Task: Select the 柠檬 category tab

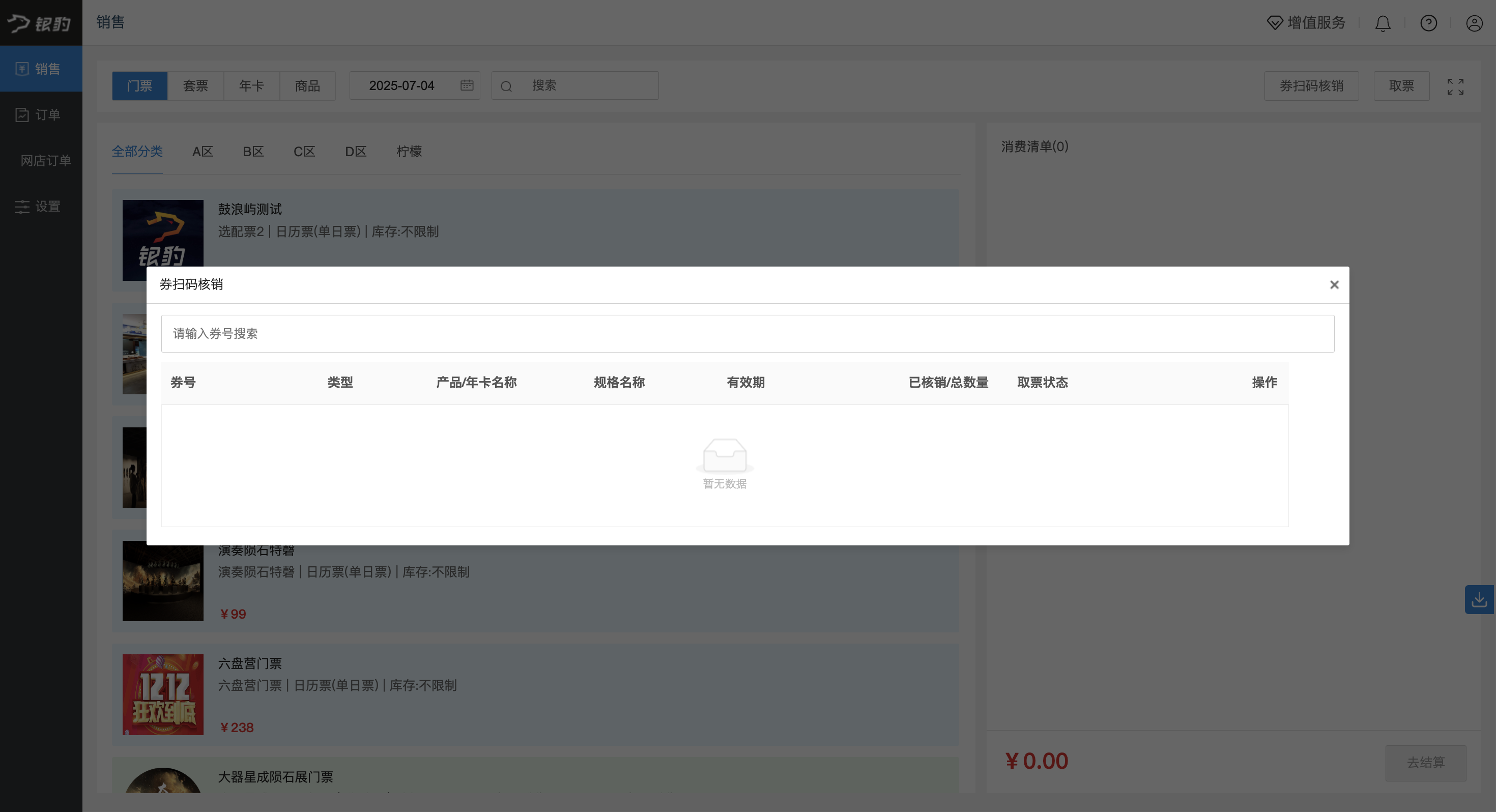Action: tap(409, 151)
